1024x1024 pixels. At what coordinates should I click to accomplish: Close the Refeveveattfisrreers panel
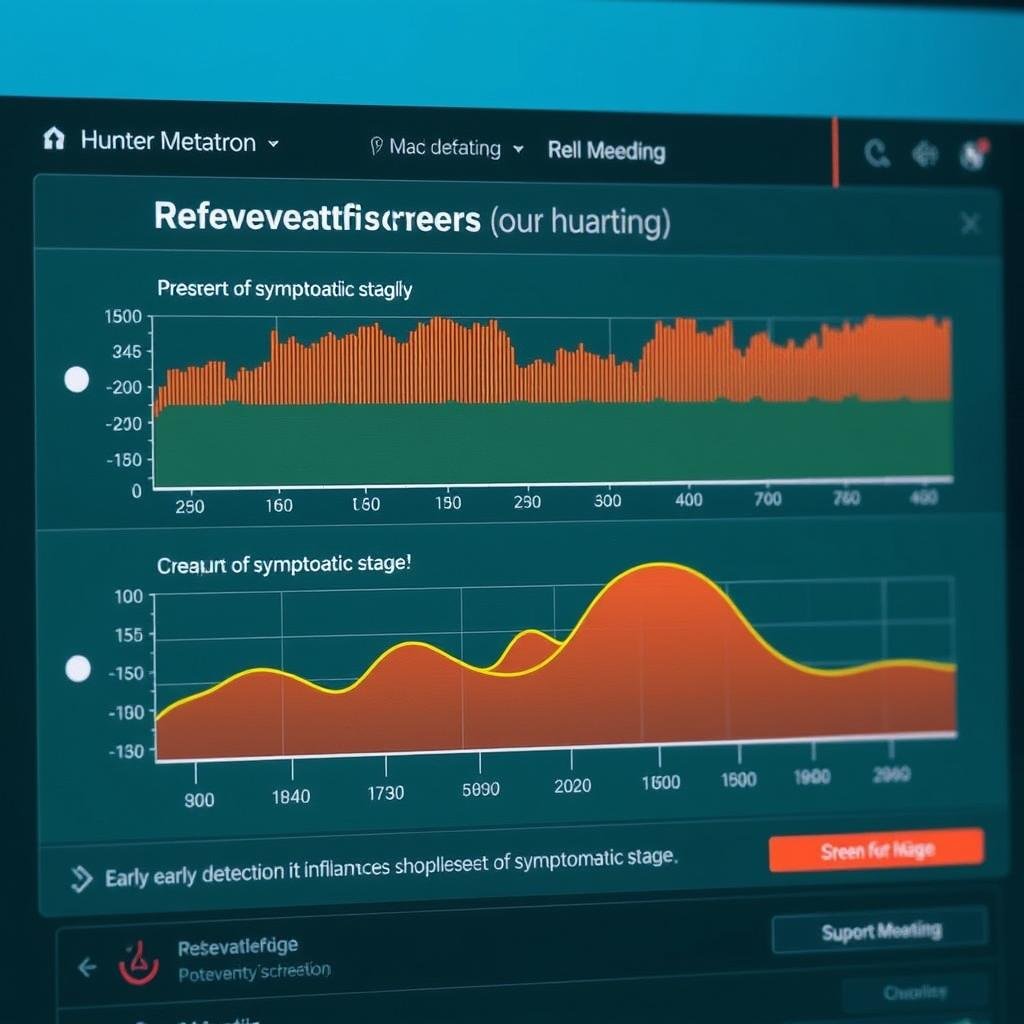969,224
